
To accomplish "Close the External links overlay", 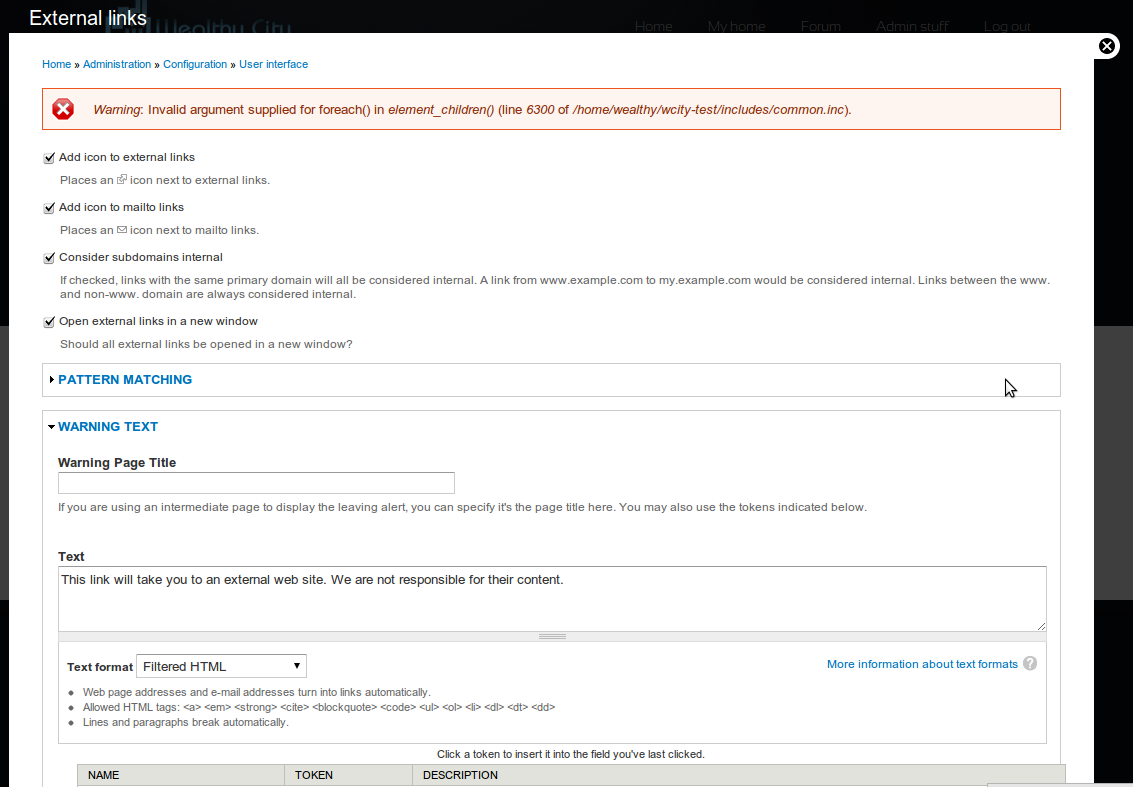I will click(x=1106, y=46).
